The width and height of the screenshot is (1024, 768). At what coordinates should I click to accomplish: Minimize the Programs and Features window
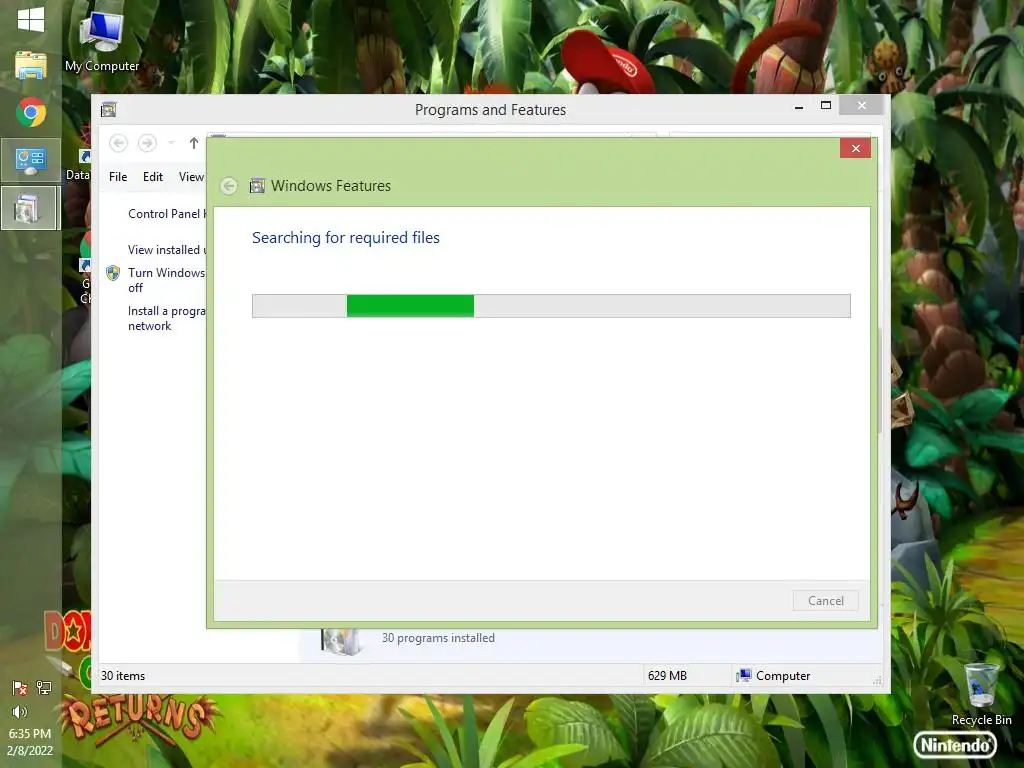click(x=799, y=106)
